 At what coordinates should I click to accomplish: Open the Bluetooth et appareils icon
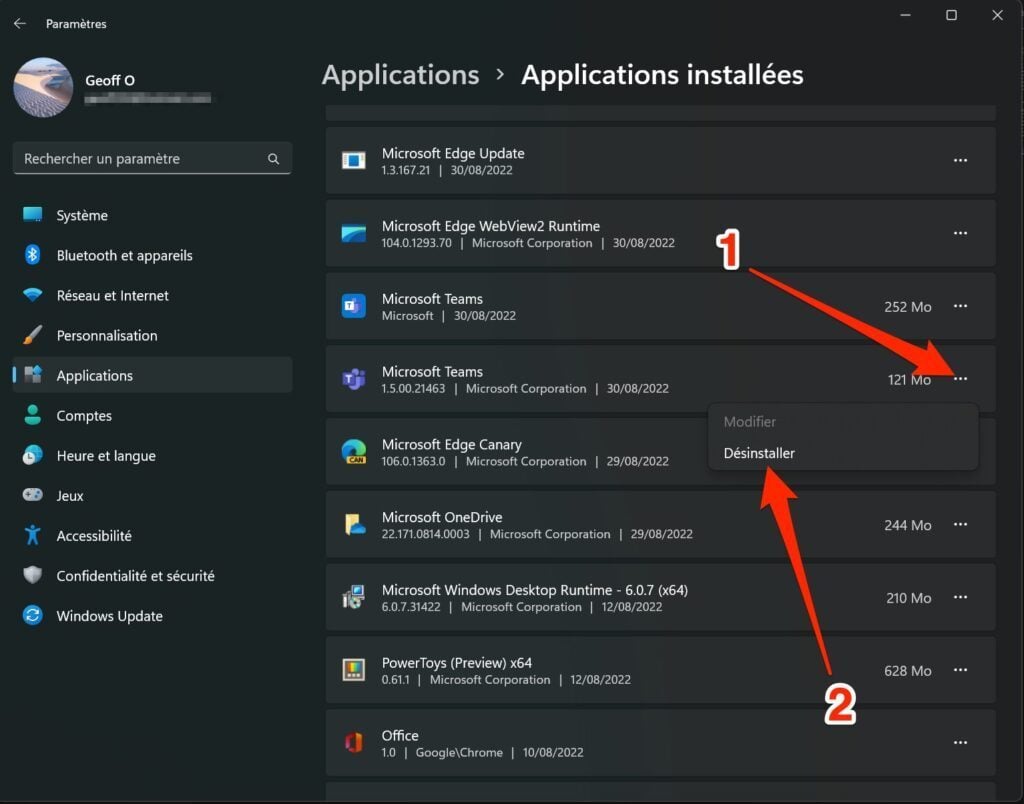click(x=32, y=255)
